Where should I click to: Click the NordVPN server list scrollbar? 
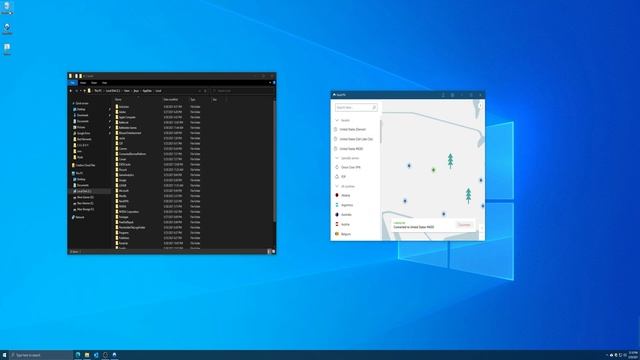[x=381, y=131]
